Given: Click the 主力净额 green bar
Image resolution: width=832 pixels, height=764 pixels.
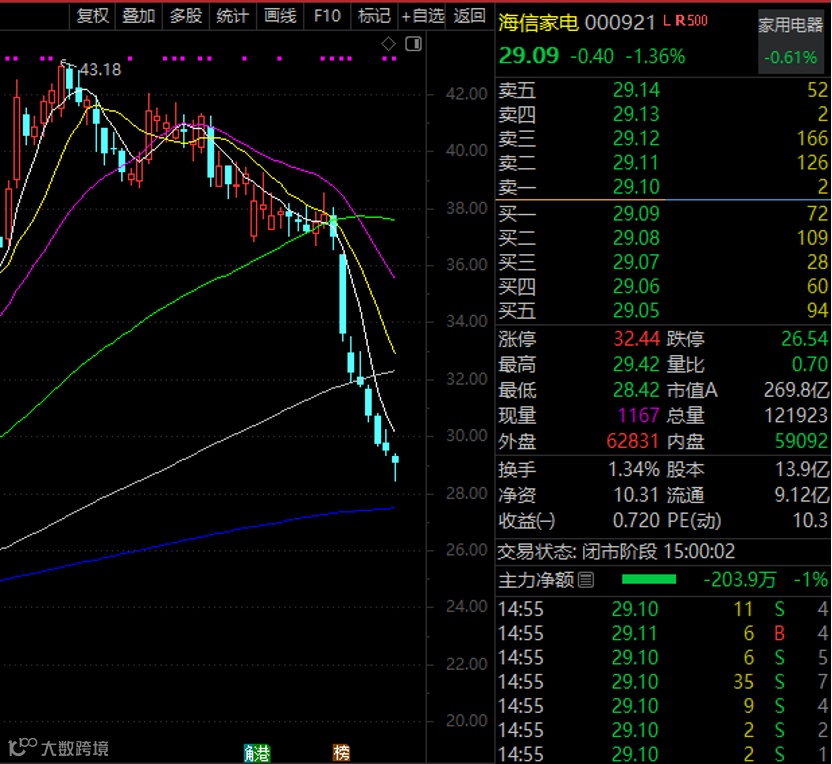Looking at the screenshot, I should 648,579.
